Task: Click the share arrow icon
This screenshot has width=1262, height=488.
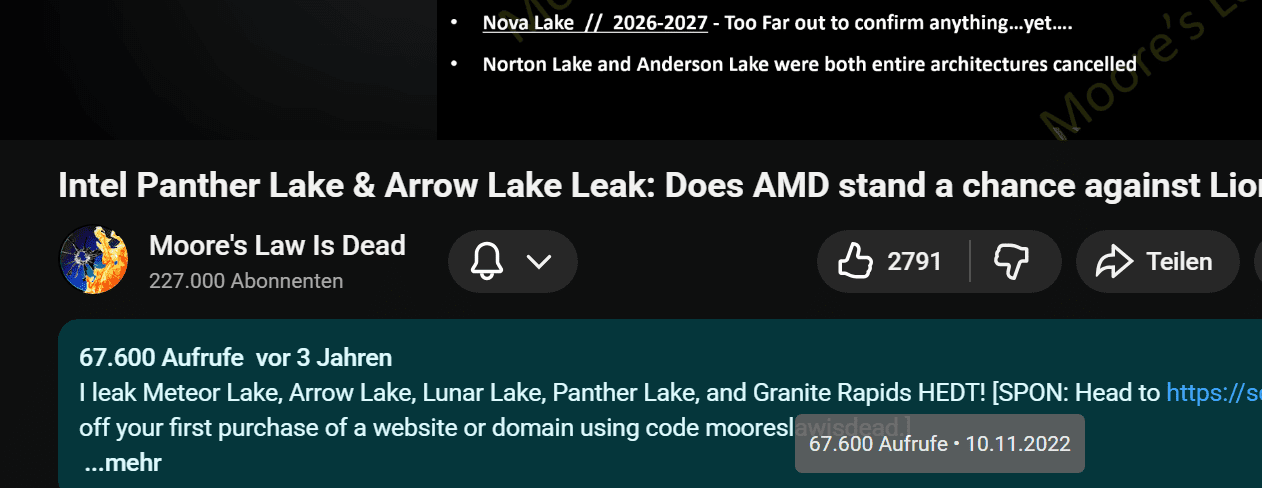Action: tap(1112, 262)
